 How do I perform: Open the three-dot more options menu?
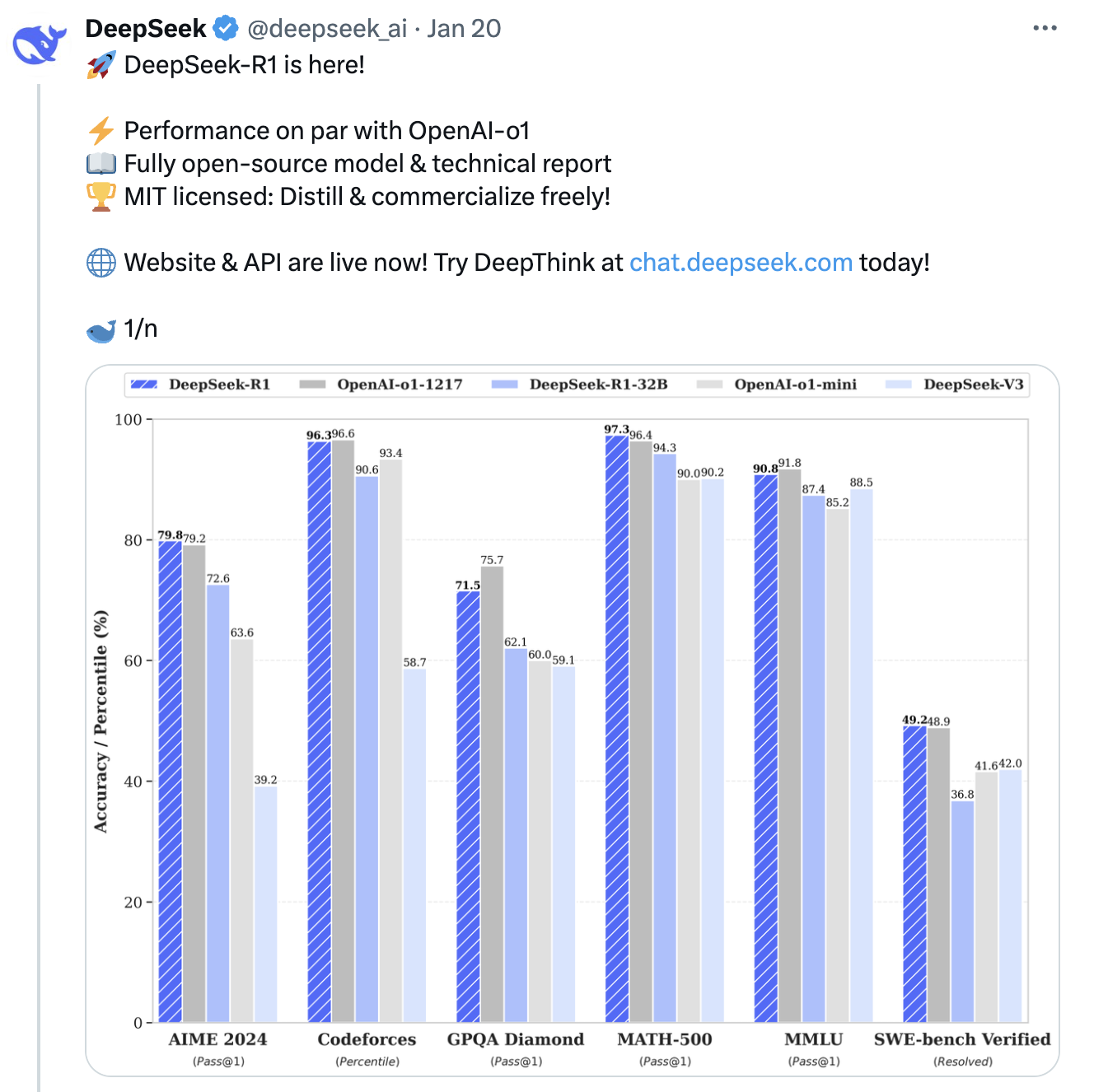[x=1045, y=29]
